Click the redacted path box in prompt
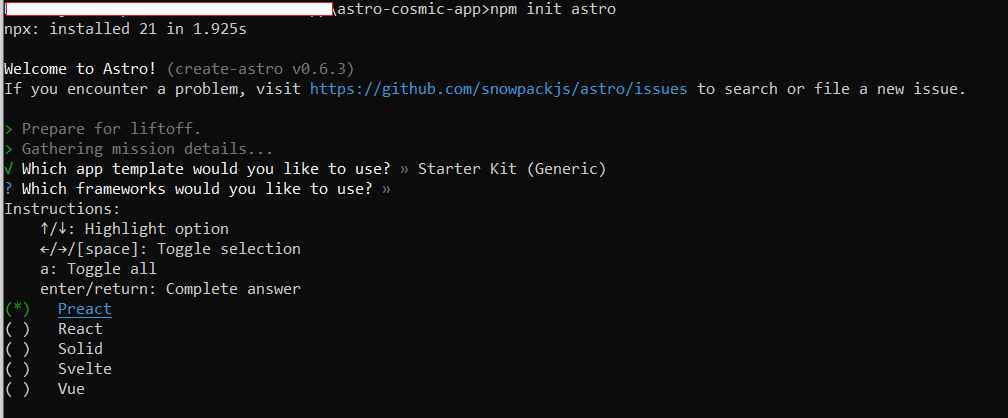This screenshot has width=1008, height=418. 168,8
